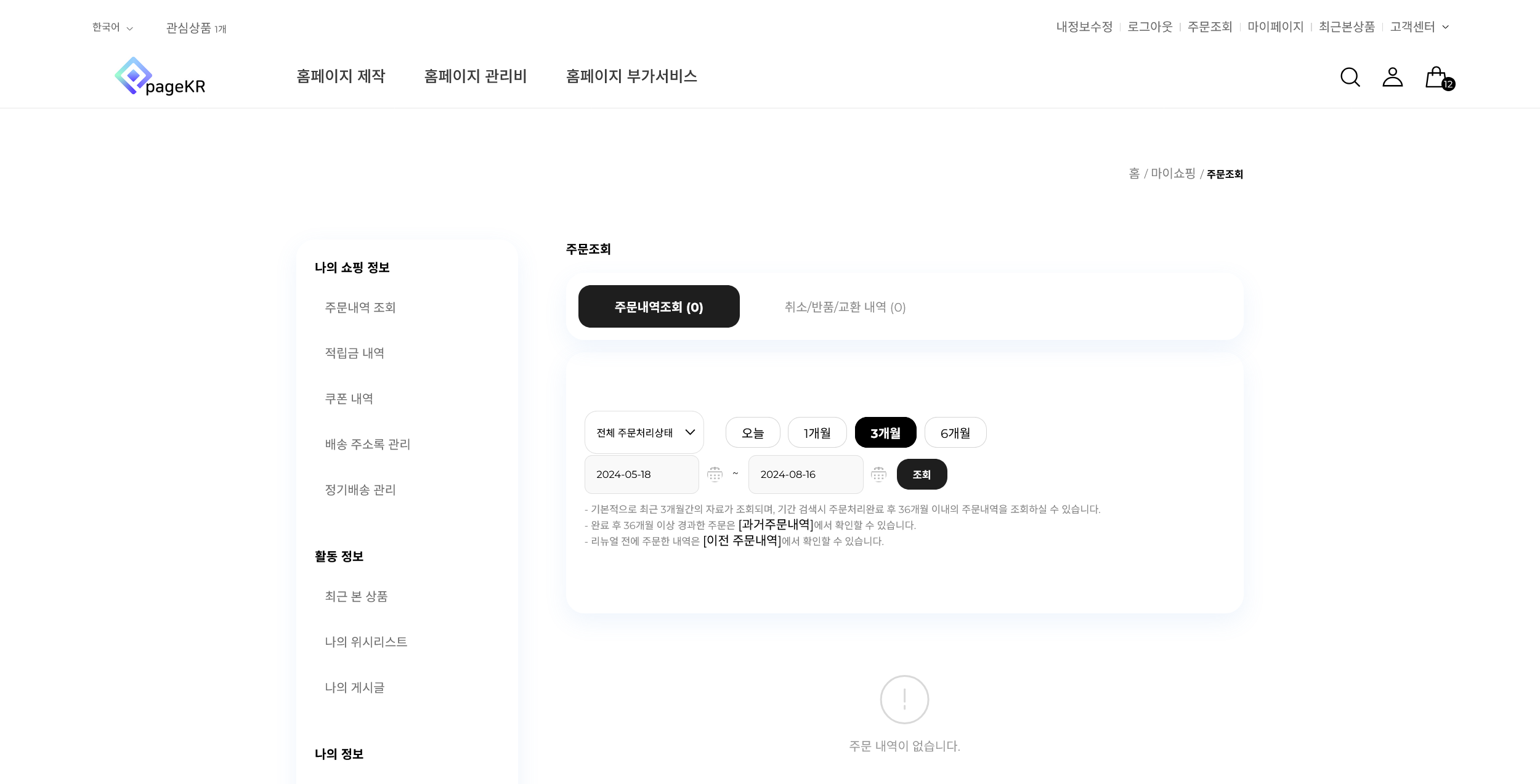Select the 오늘 period option
1540x784 pixels.
coord(752,433)
